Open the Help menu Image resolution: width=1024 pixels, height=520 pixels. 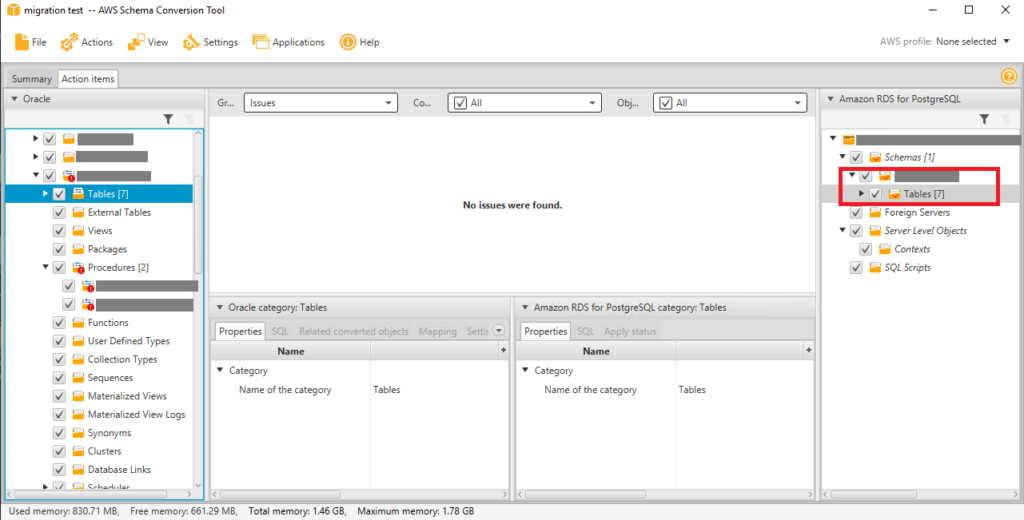point(360,42)
